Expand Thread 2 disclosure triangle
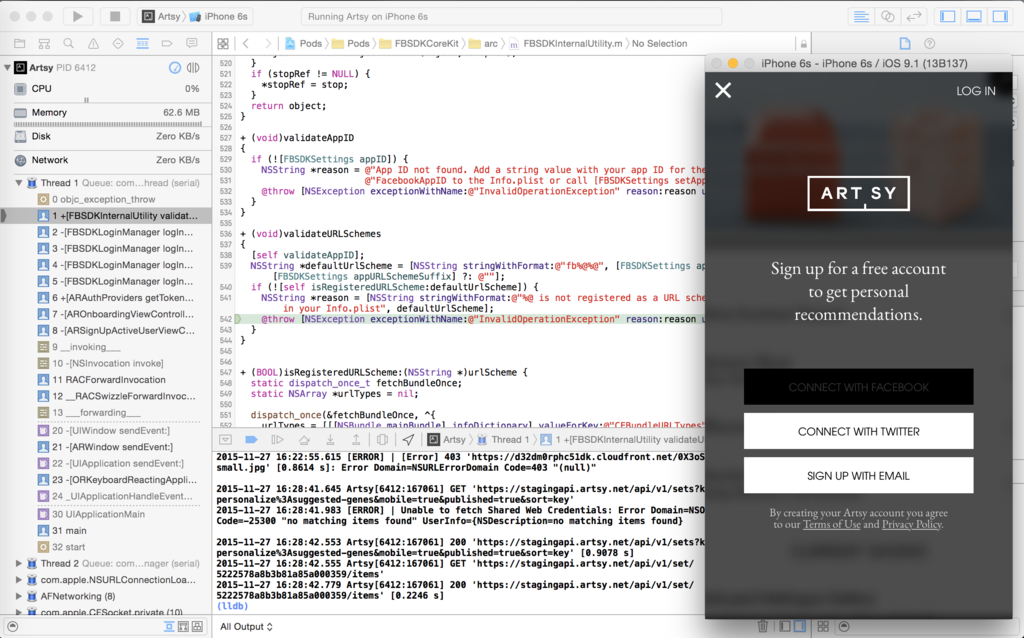This screenshot has height=638, width=1024. pyautogui.click(x=19, y=563)
